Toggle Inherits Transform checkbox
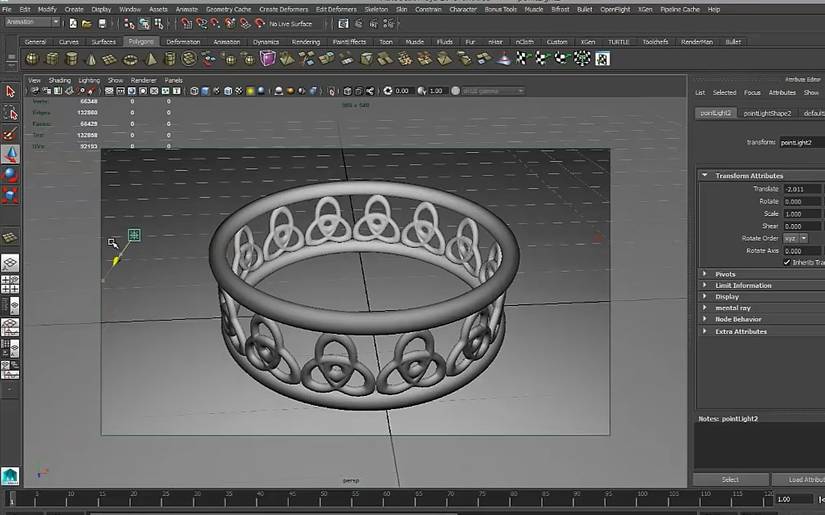Screen dimensions: 825x515 point(787,262)
